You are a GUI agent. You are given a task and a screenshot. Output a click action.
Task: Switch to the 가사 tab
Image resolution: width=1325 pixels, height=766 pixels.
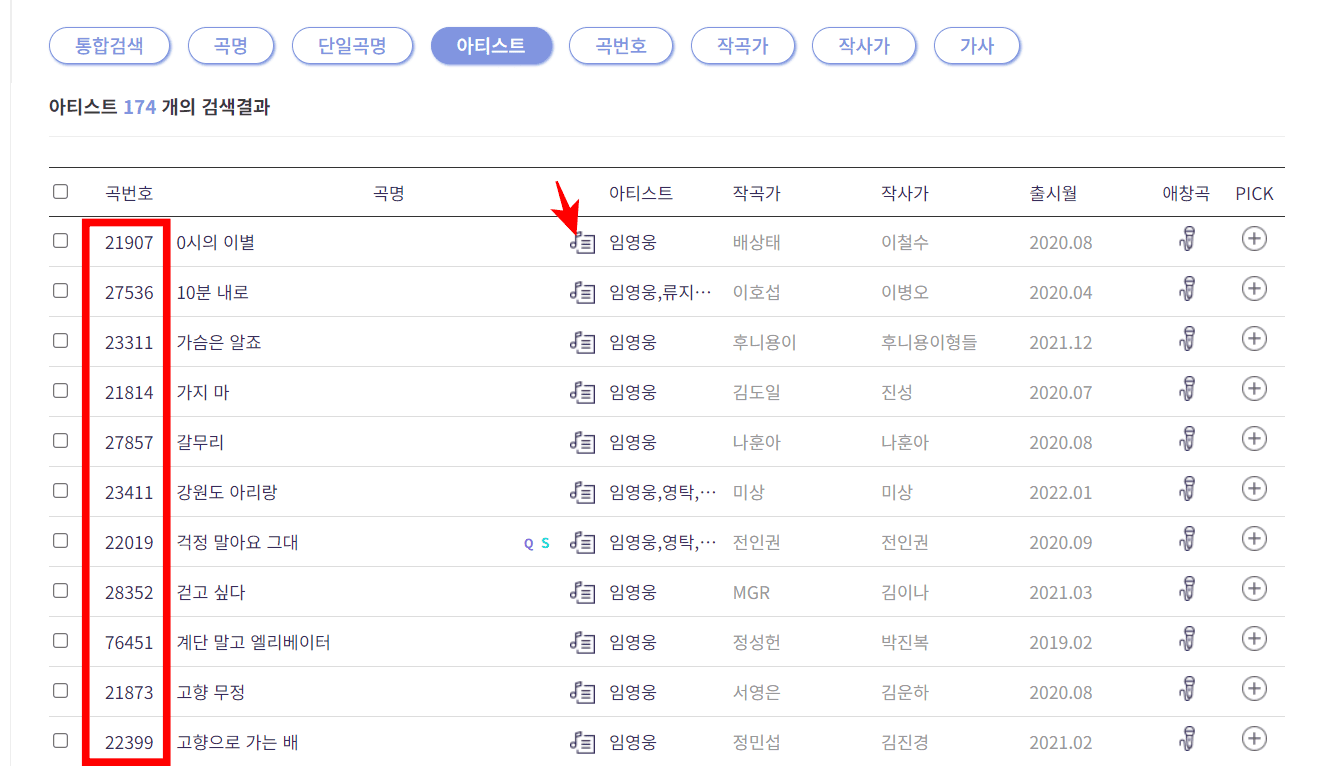click(x=977, y=46)
